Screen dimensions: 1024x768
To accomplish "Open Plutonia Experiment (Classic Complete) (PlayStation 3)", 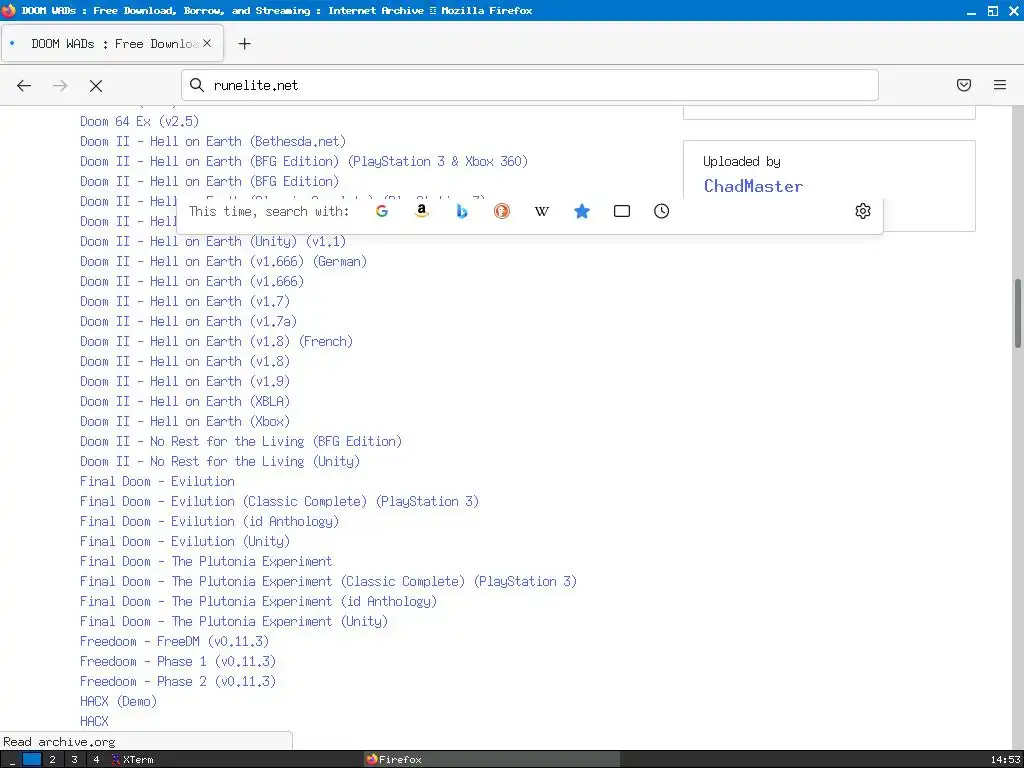I will pos(328,581).
